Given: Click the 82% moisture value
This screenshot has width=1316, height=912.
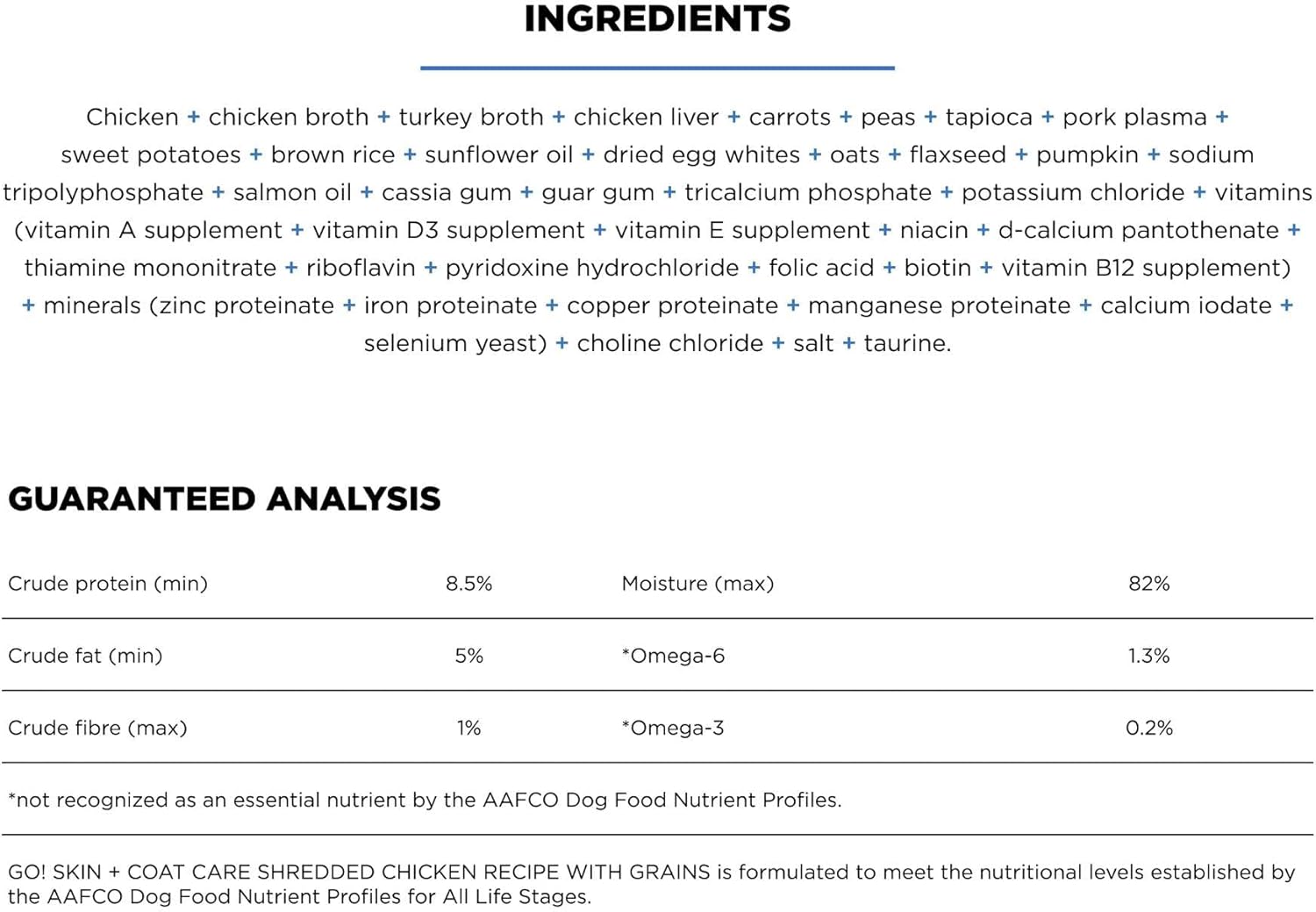Looking at the screenshot, I should pyautogui.click(x=1148, y=584).
